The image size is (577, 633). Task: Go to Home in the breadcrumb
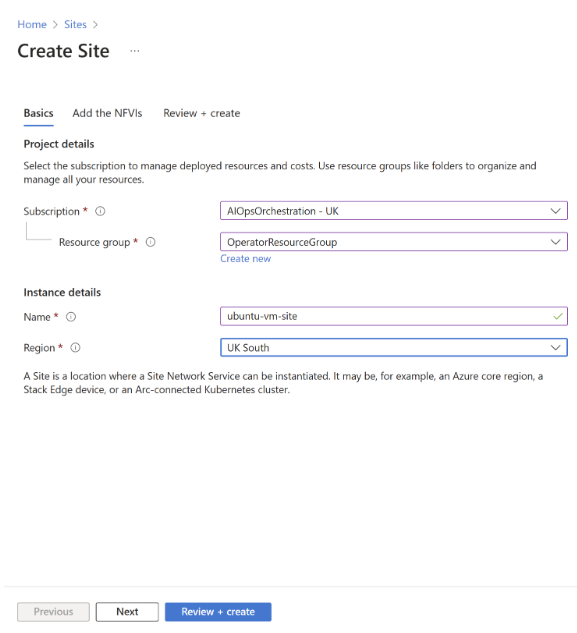click(x=32, y=25)
